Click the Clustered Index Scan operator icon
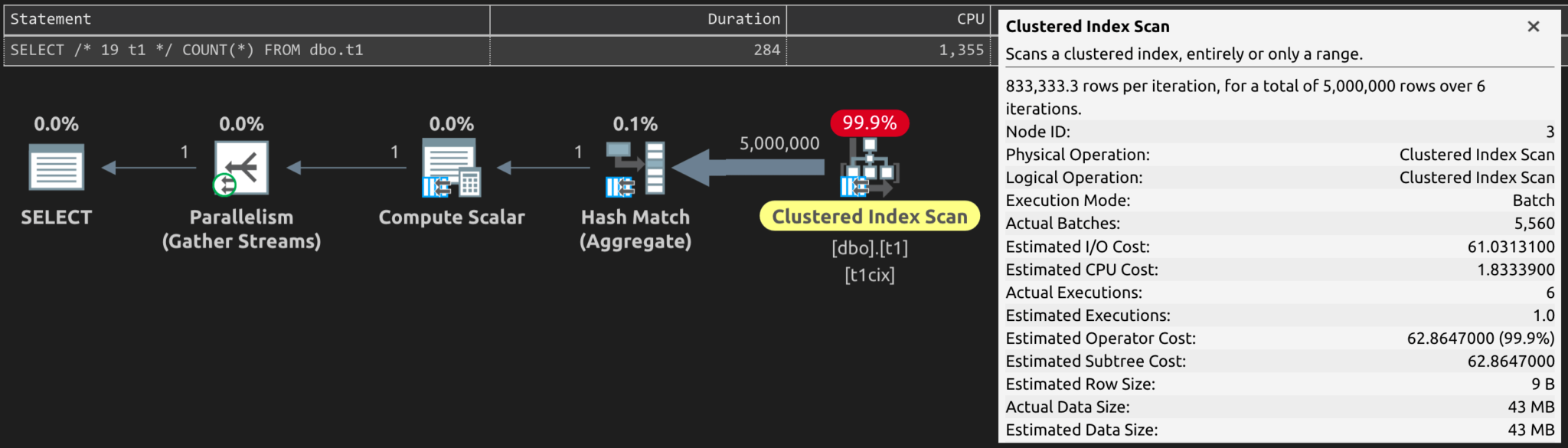1568x448 pixels. tap(869, 168)
